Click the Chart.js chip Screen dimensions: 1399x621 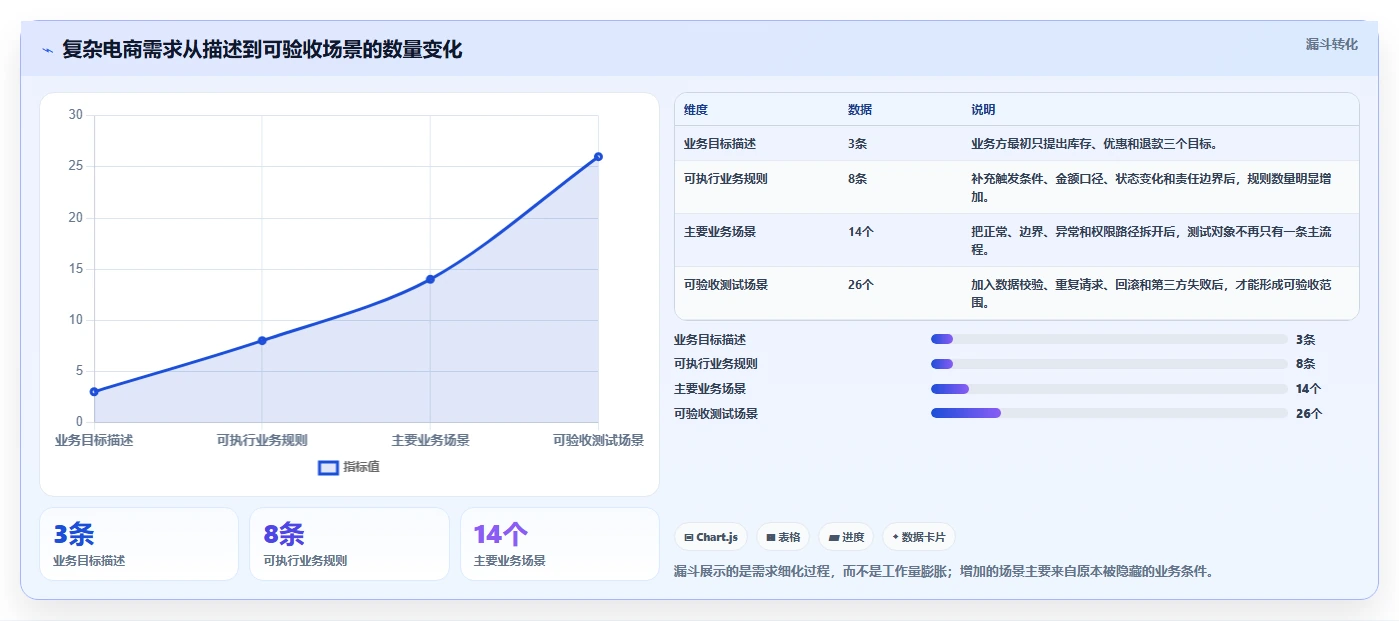(x=710, y=537)
